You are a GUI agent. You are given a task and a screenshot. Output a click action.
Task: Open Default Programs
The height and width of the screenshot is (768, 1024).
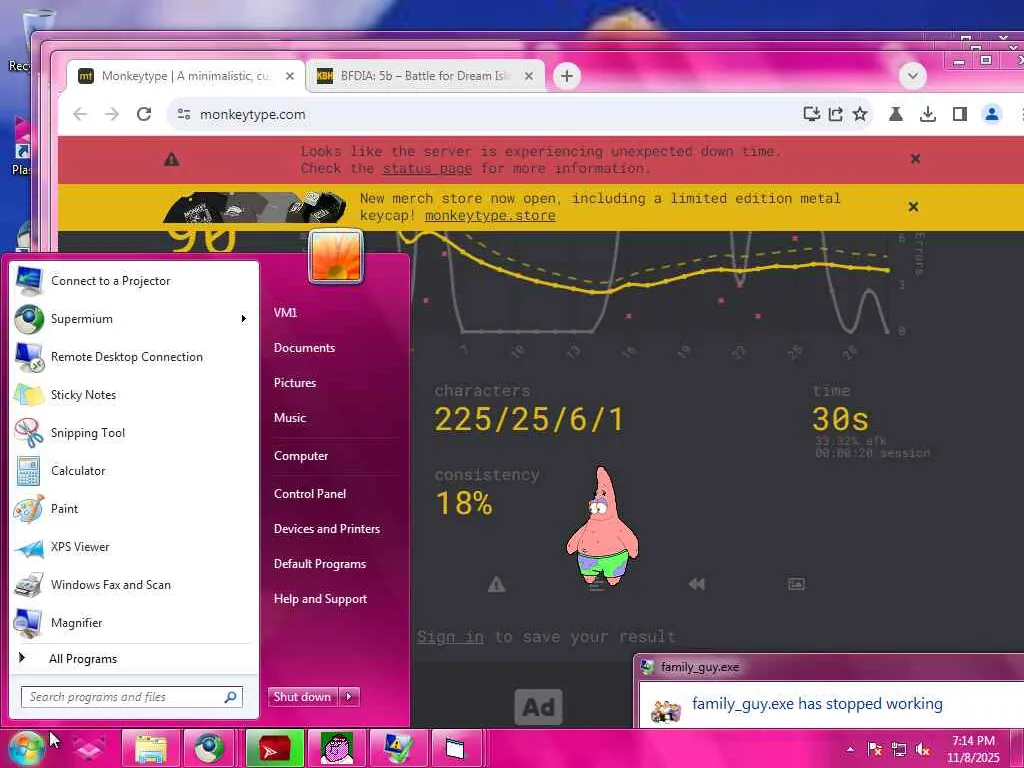(319, 564)
